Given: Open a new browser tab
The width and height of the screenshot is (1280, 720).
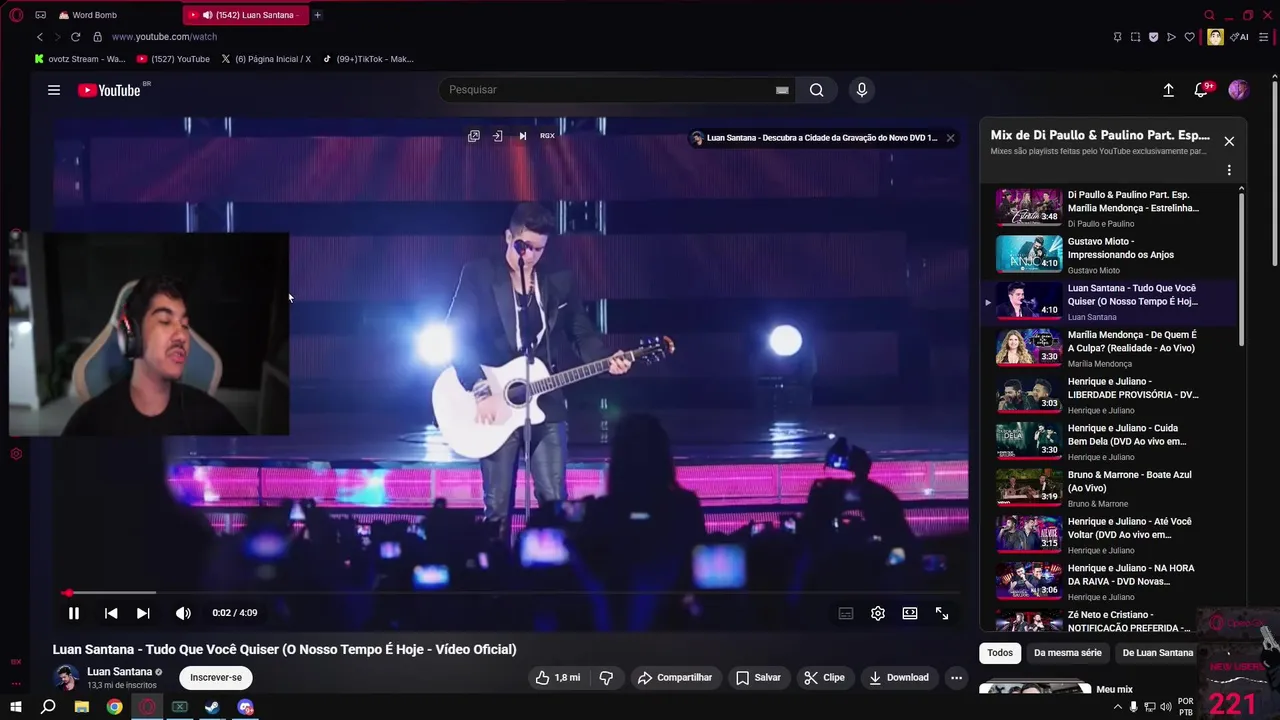Looking at the screenshot, I should click(317, 15).
